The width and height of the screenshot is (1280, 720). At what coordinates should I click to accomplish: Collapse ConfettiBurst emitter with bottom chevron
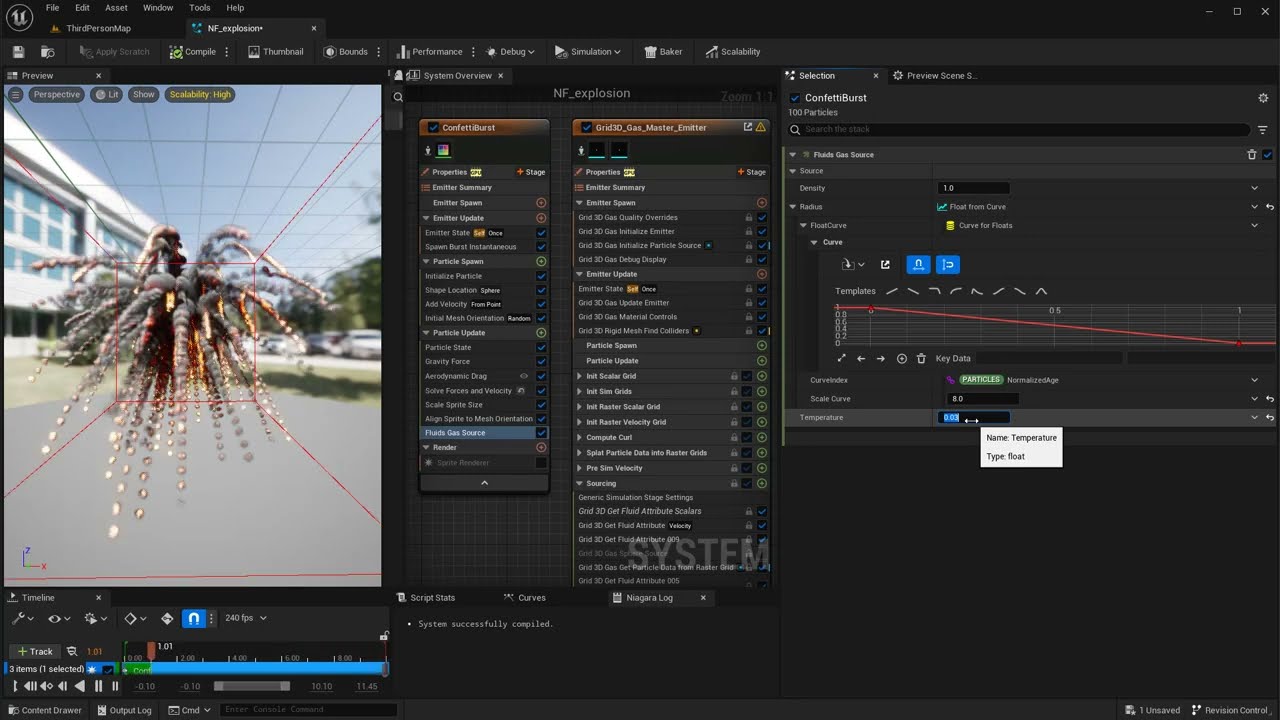[x=485, y=483]
